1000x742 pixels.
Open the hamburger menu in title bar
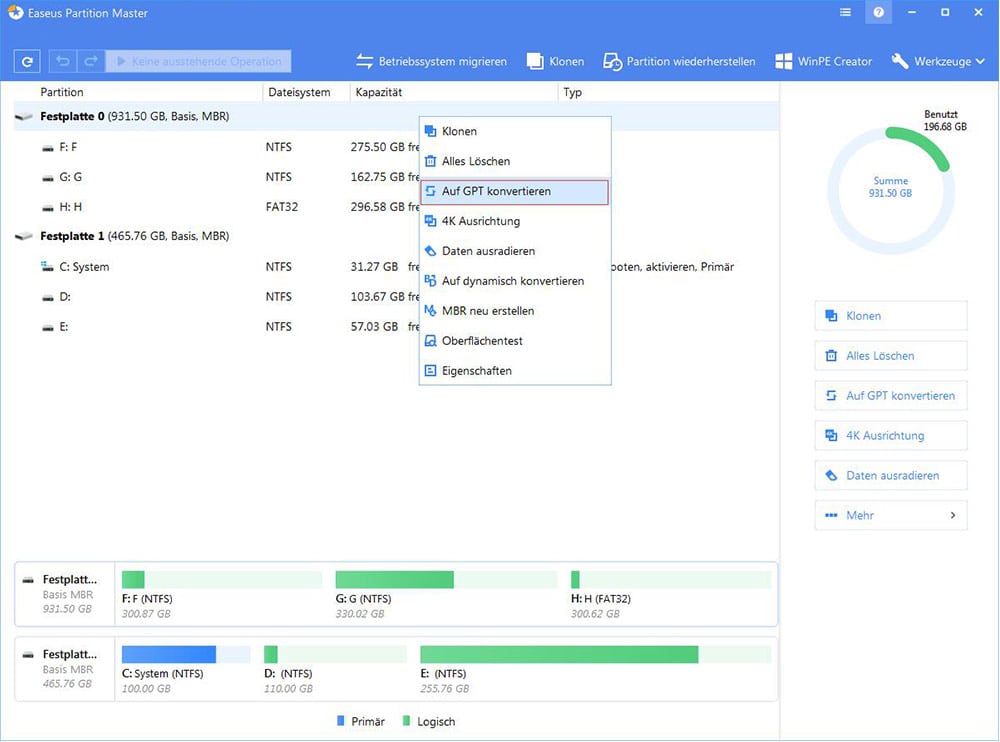[845, 12]
